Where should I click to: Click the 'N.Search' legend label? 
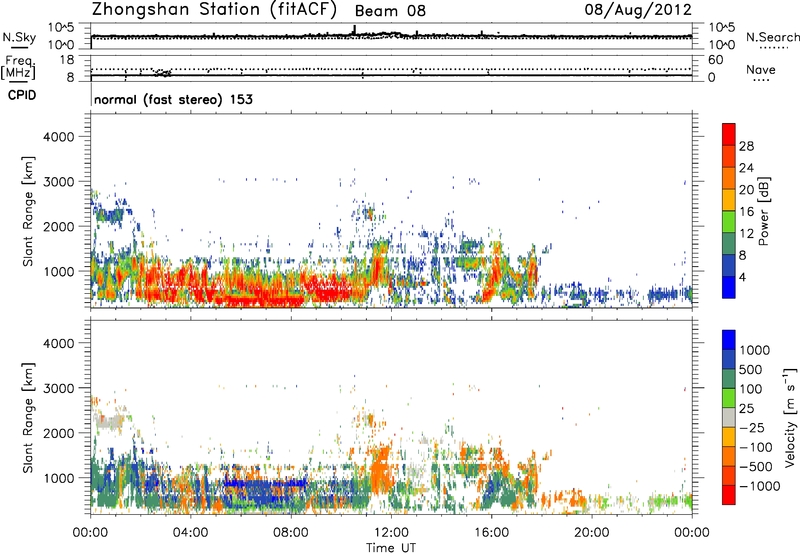click(x=772, y=37)
